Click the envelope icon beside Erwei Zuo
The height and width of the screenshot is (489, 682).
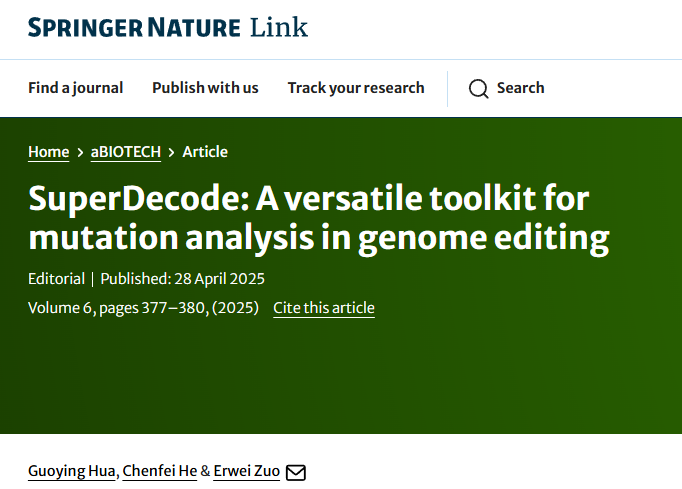[x=296, y=472]
